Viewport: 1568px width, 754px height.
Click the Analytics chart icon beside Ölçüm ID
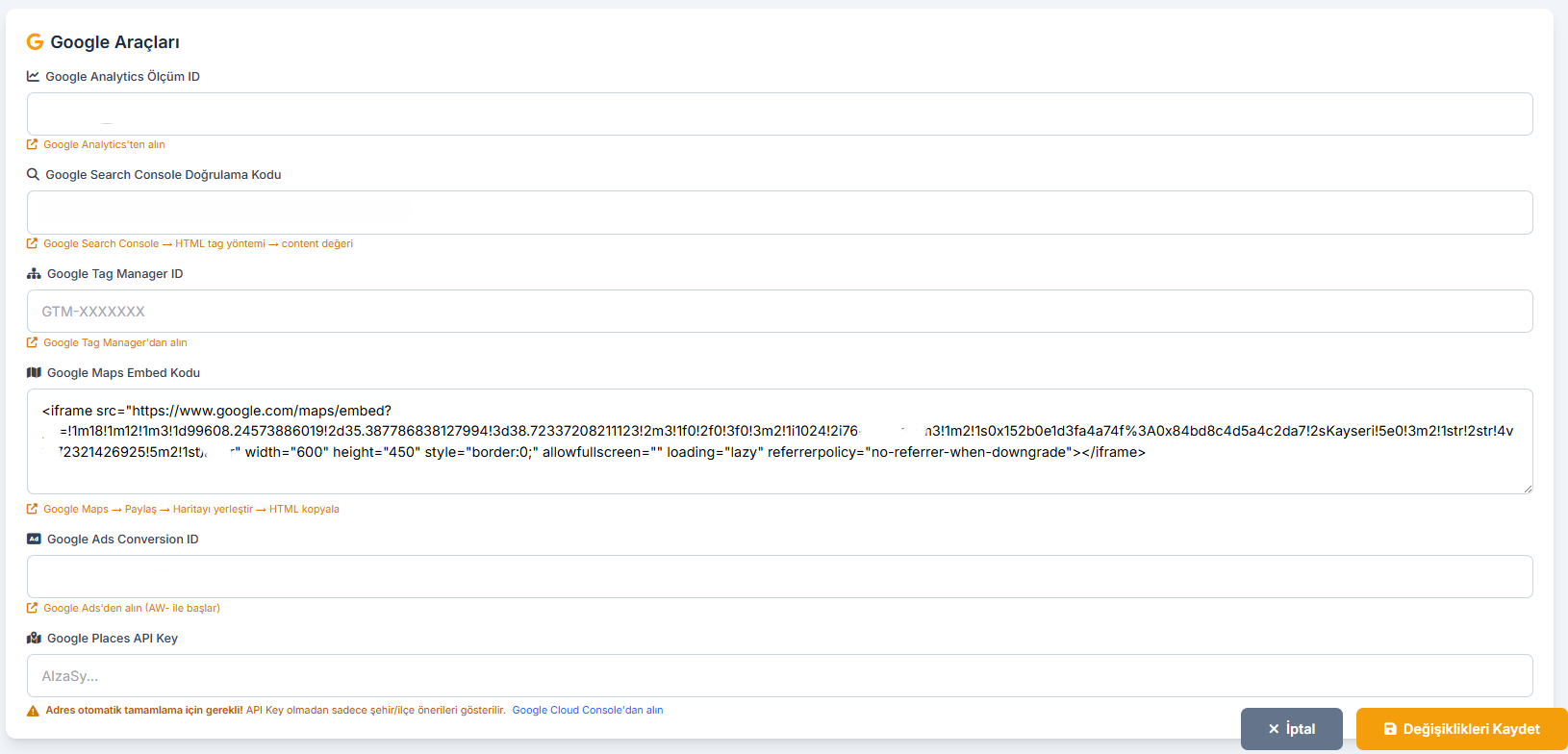point(34,76)
